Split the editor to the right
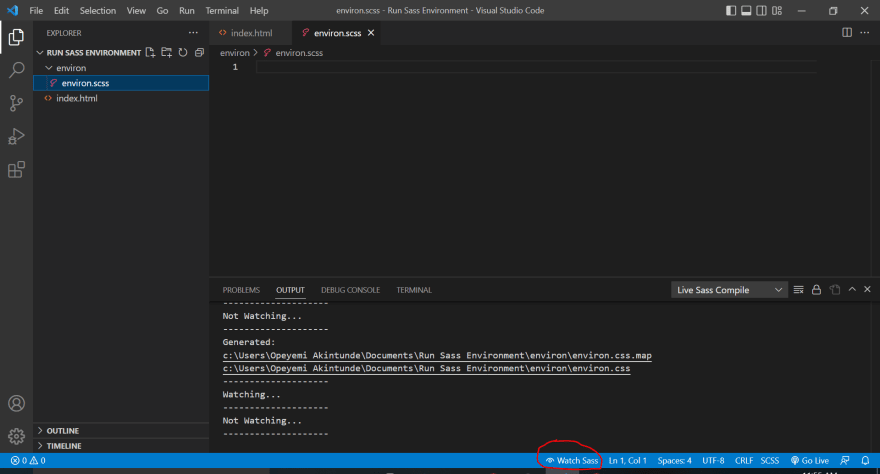880x474 pixels. pos(847,33)
